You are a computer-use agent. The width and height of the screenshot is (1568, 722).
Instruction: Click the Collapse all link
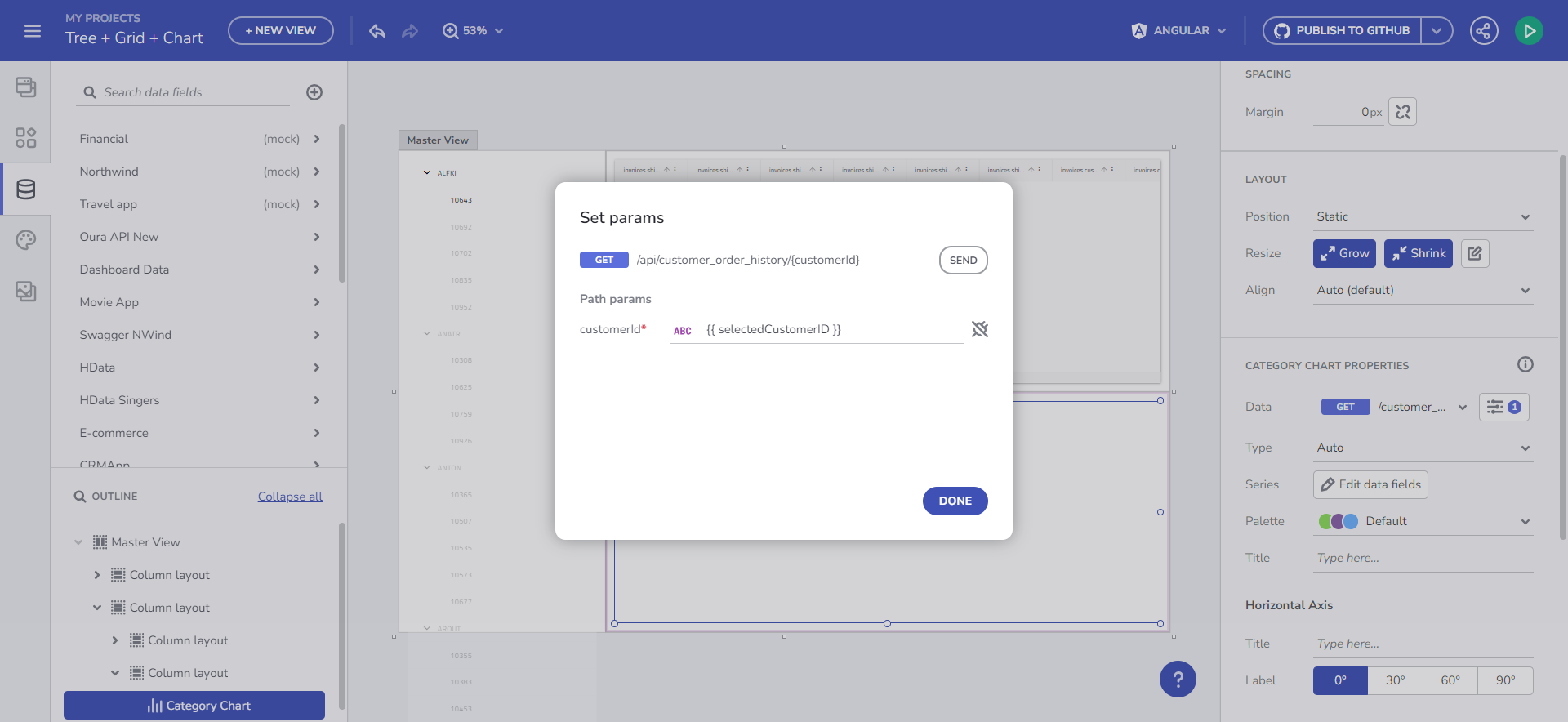click(x=290, y=497)
